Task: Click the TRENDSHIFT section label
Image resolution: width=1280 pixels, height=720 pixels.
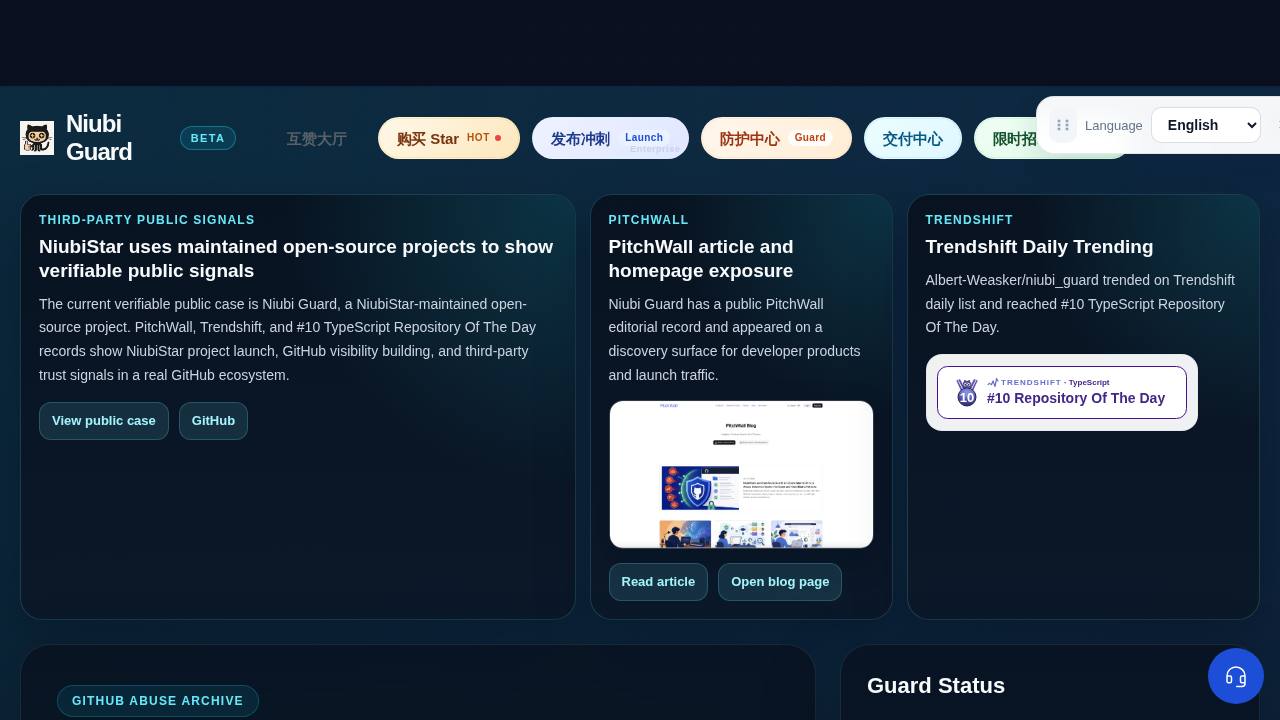Action: click(x=969, y=220)
